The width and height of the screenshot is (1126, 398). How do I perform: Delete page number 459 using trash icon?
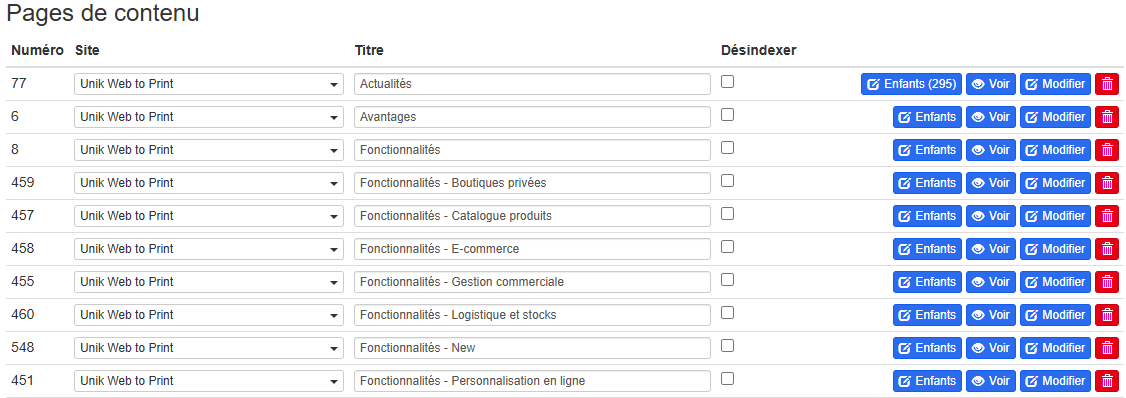[x=1107, y=183]
